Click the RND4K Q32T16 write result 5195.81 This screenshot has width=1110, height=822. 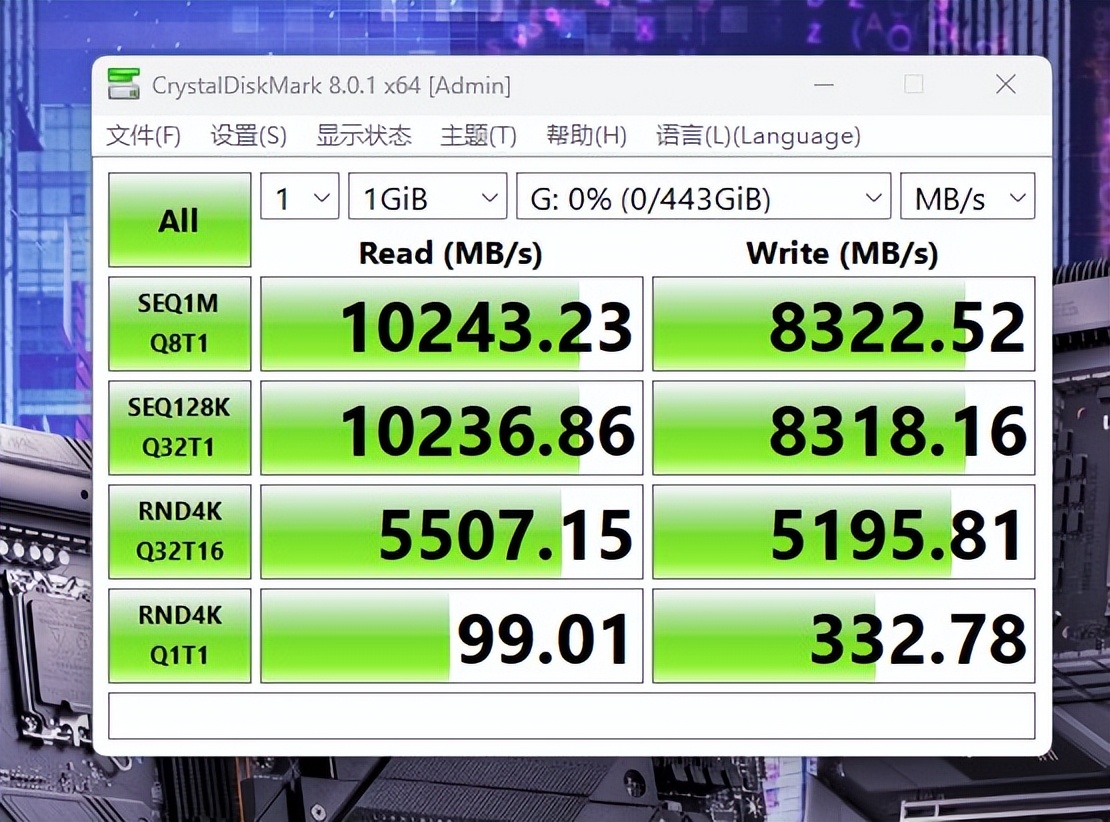pyautogui.click(x=844, y=532)
